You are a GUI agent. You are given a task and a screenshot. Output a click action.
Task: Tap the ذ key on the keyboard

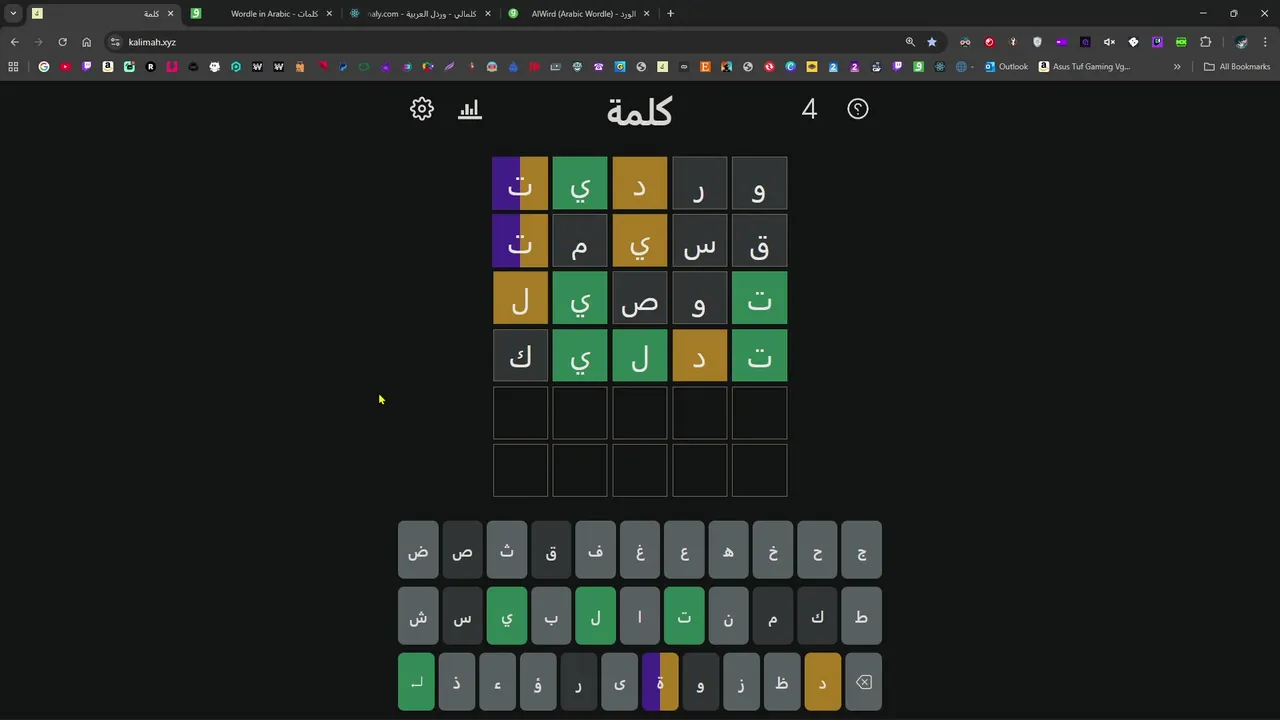(x=457, y=682)
